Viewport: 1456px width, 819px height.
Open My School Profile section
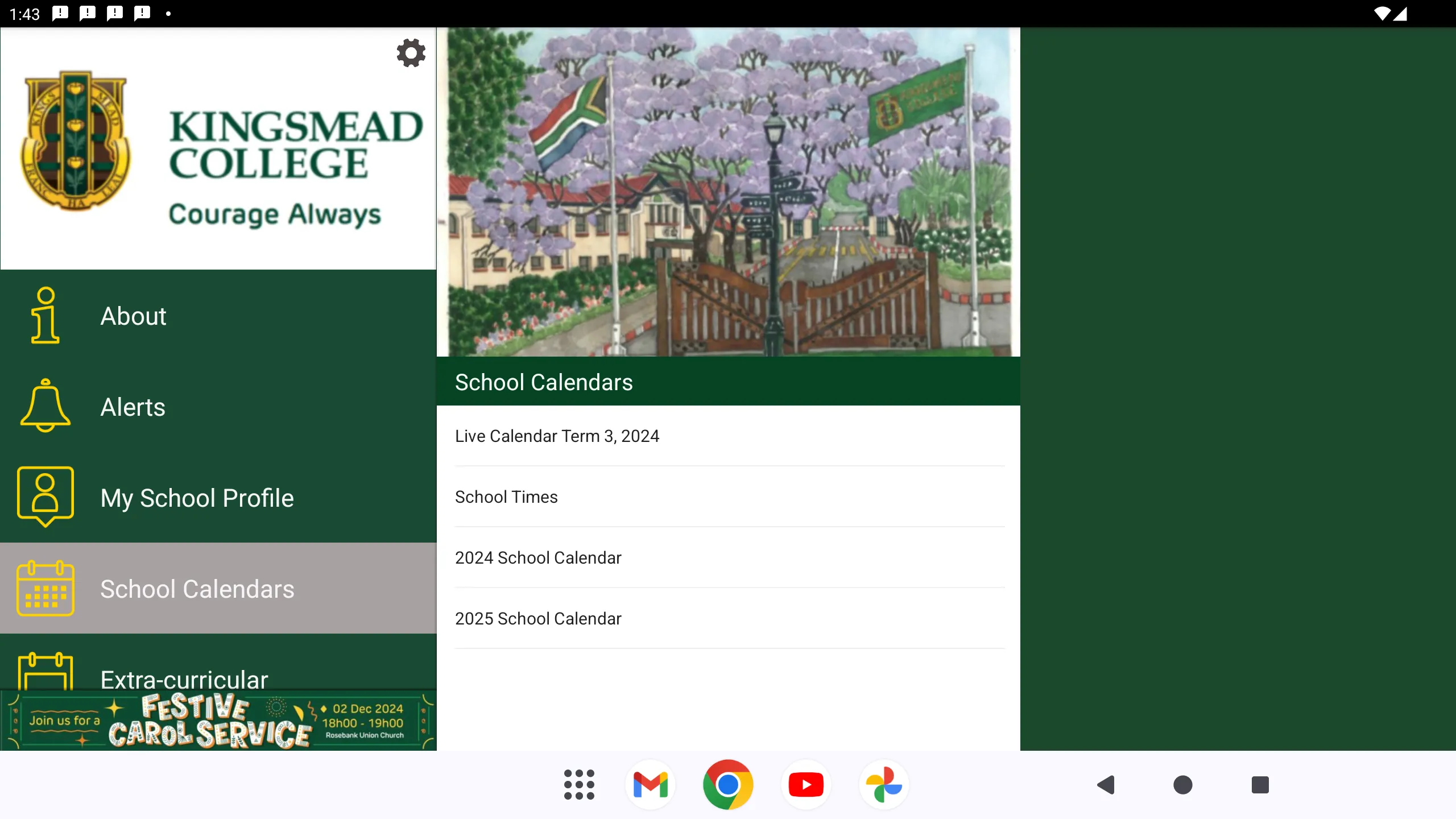pyautogui.click(x=197, y=497)
